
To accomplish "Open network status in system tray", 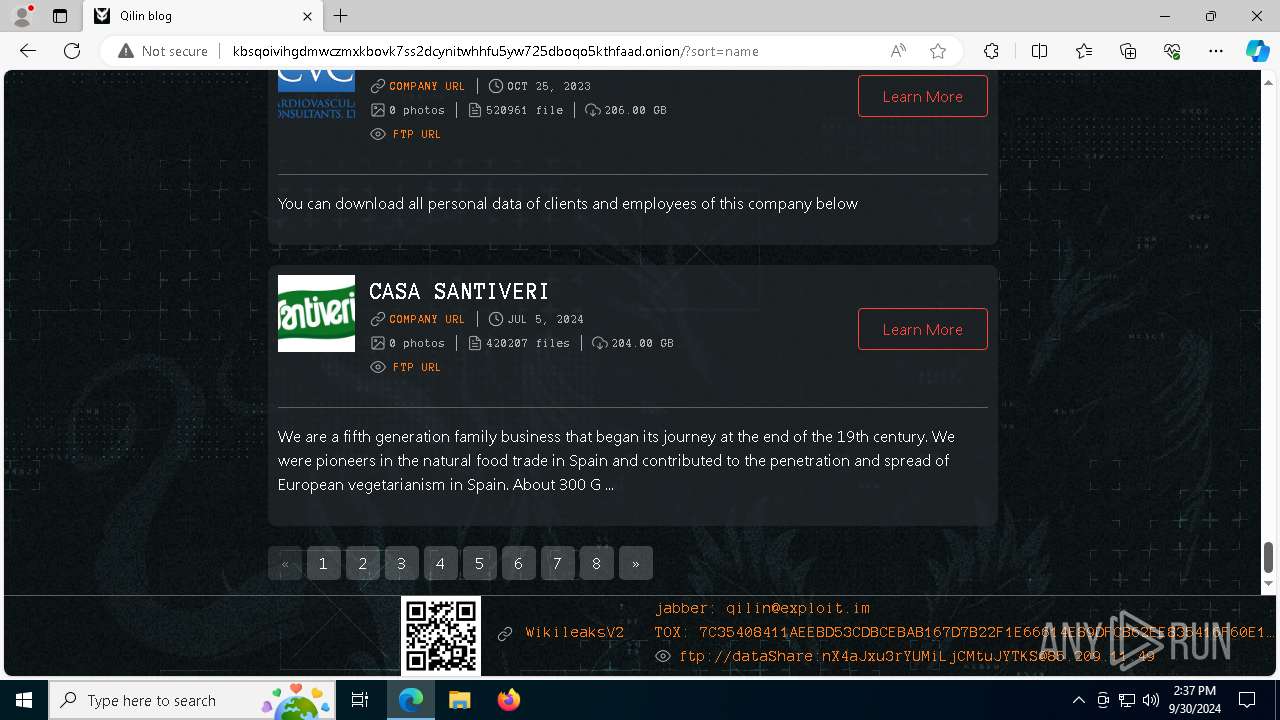I will 1127,700.
